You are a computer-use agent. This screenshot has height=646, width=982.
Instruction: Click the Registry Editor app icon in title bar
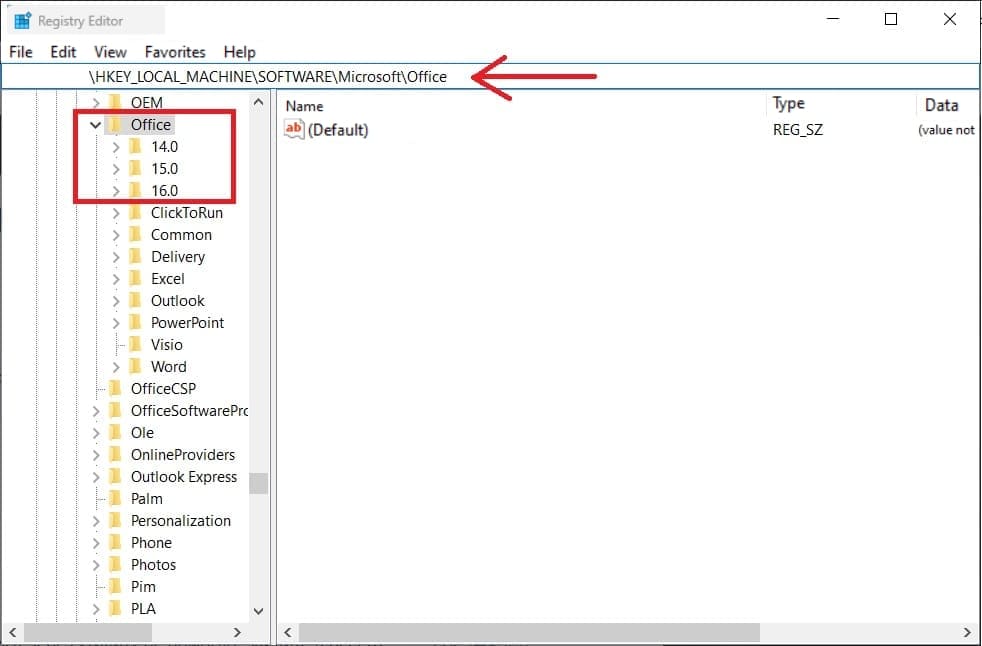tap(22, 20)
